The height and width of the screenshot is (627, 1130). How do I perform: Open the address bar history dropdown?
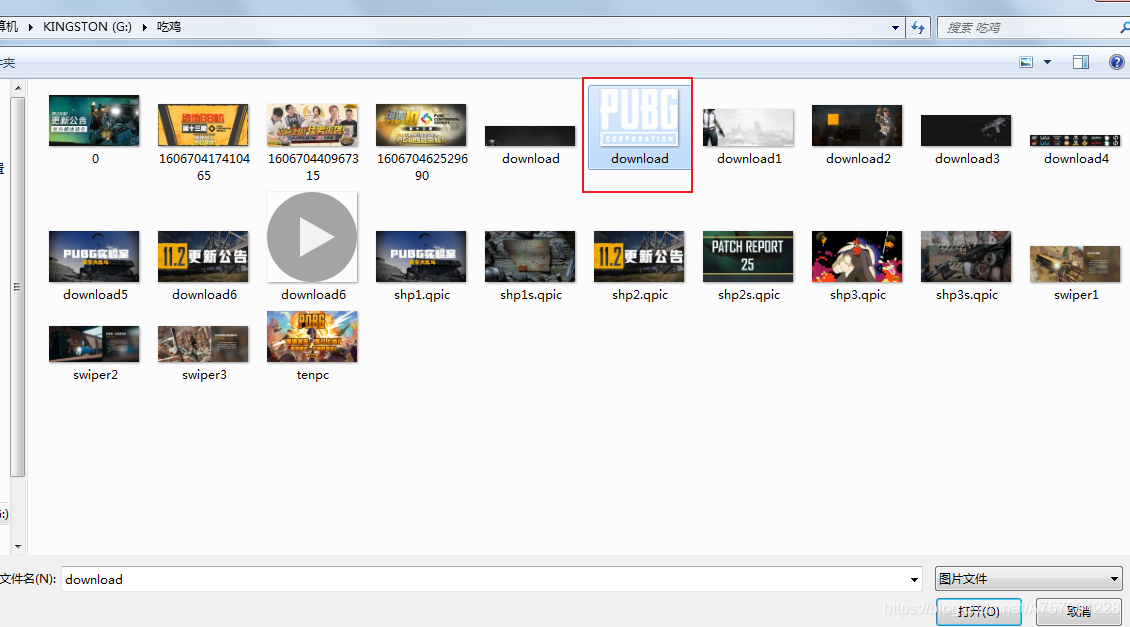pos(895,27)
